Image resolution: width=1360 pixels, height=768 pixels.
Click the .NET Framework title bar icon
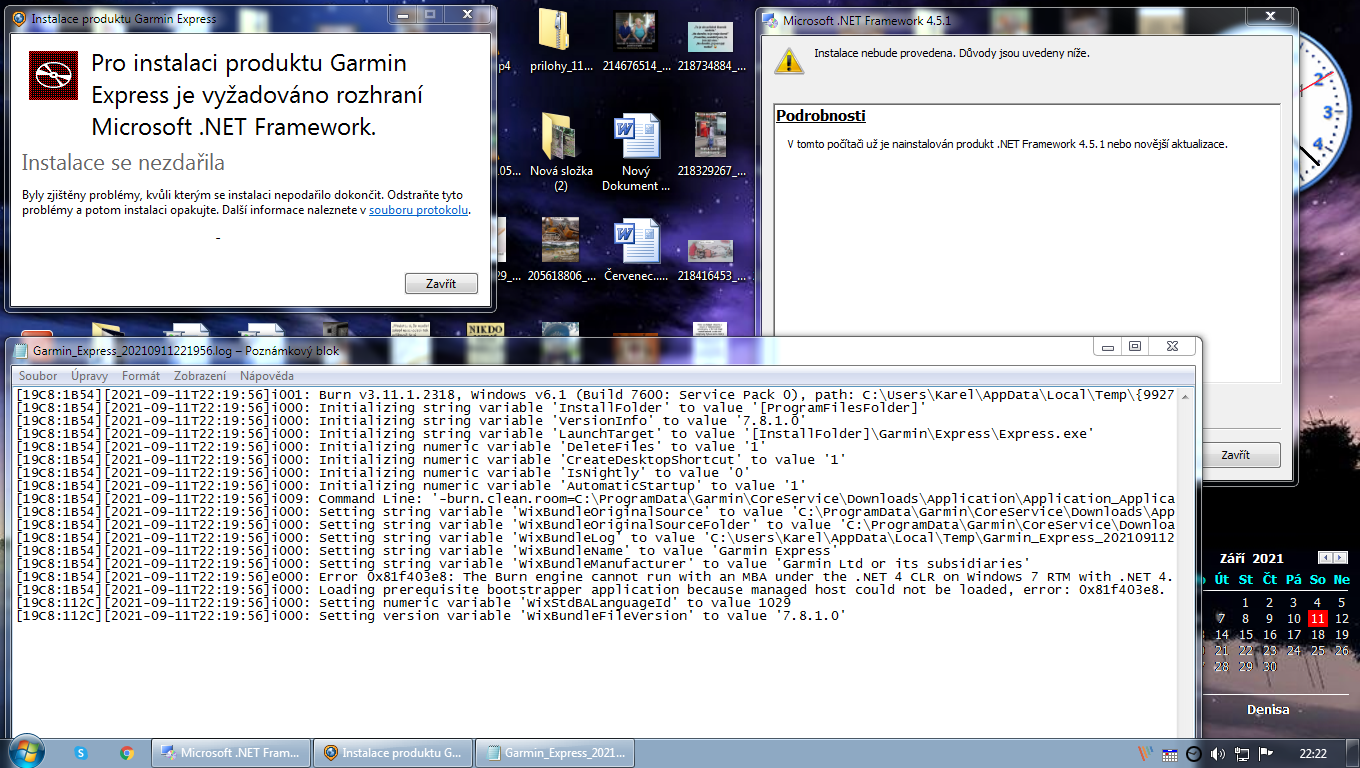(770, 20)
